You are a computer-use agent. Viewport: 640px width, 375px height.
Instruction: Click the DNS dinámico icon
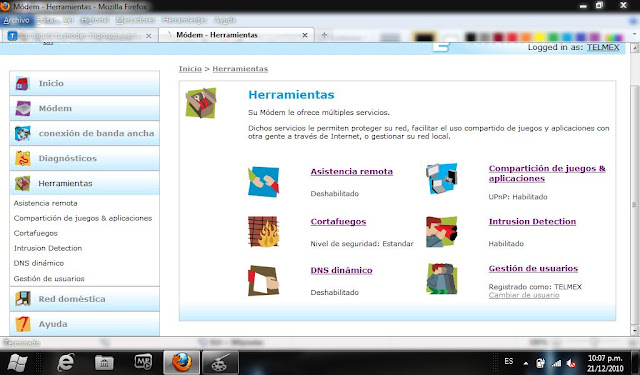tap(263, 281)
